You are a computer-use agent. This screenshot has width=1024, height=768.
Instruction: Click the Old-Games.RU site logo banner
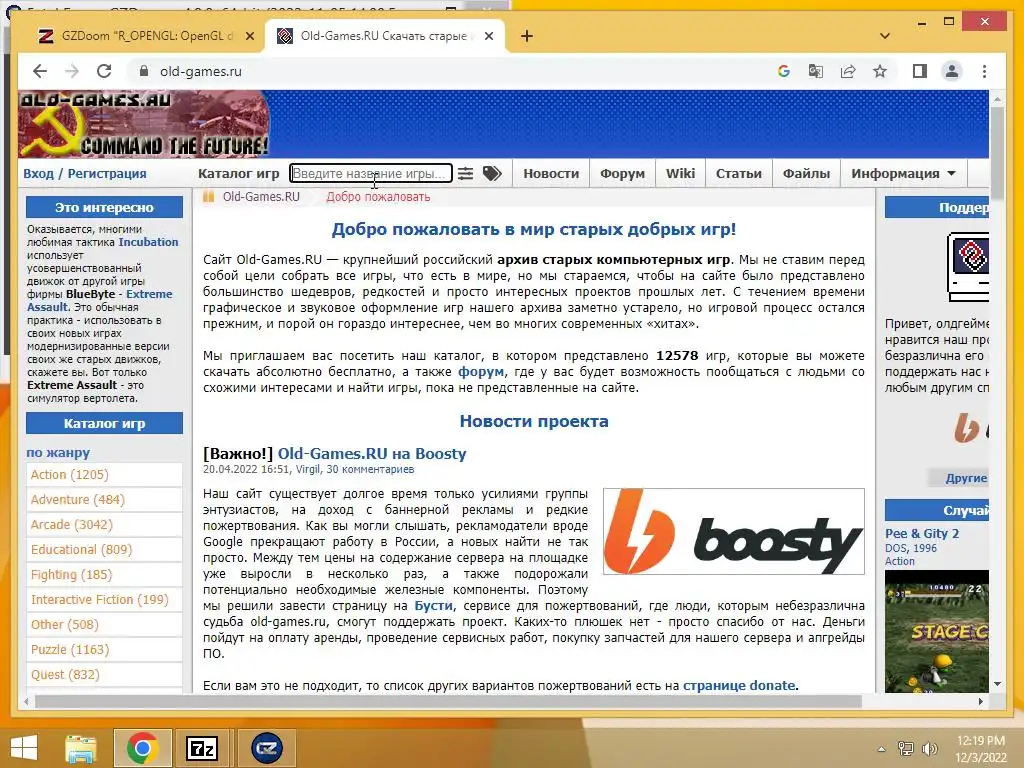[144, 124]
